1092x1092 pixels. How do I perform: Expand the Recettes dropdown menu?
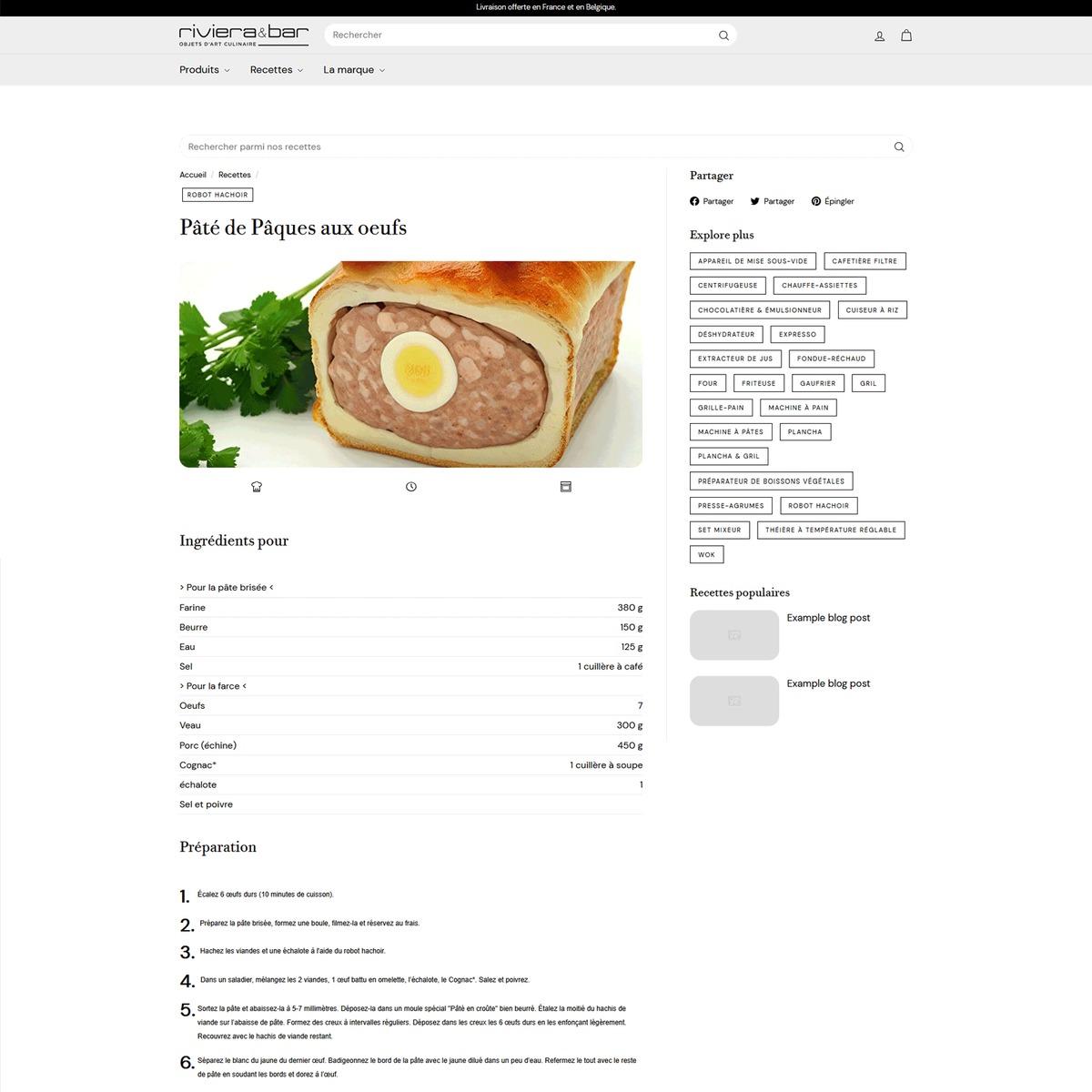click(x=276, y=70)
